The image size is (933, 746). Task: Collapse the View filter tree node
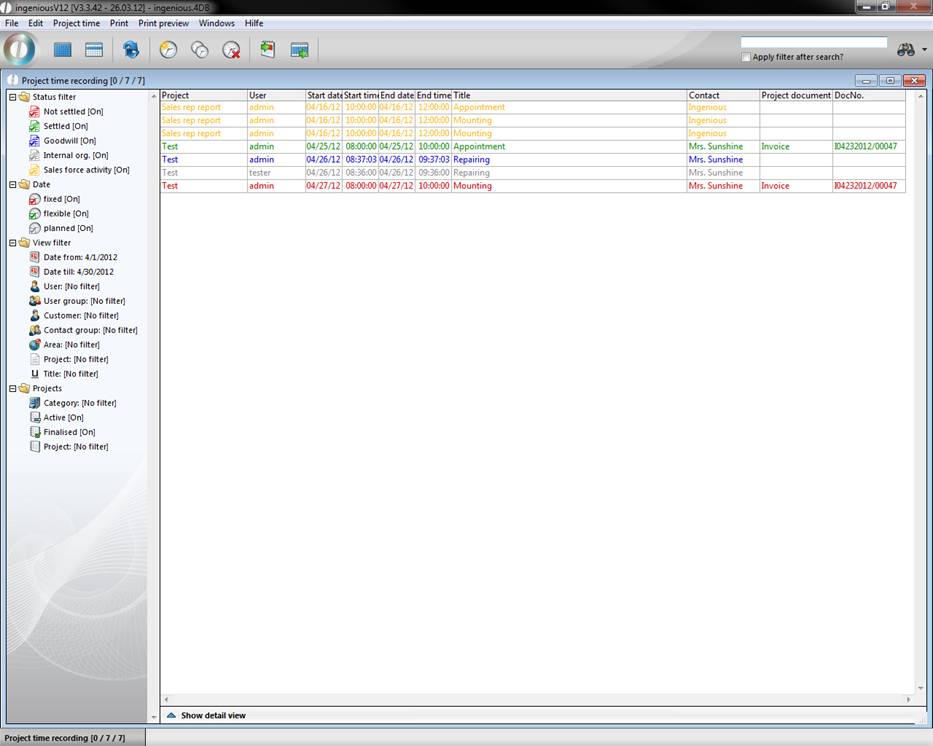click(12, 243)
